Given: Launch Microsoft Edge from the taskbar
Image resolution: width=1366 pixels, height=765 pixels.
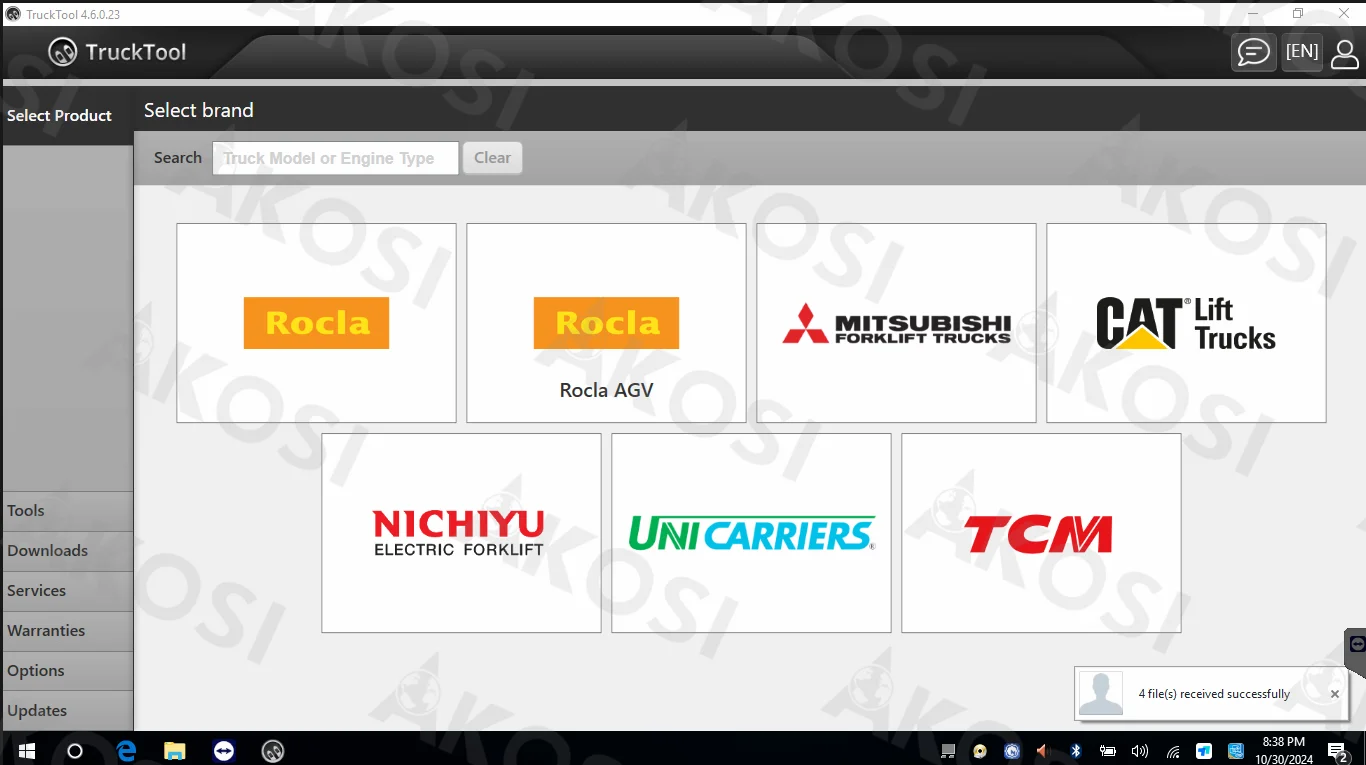Looking at the screenshot, I should tap(126, 750).
